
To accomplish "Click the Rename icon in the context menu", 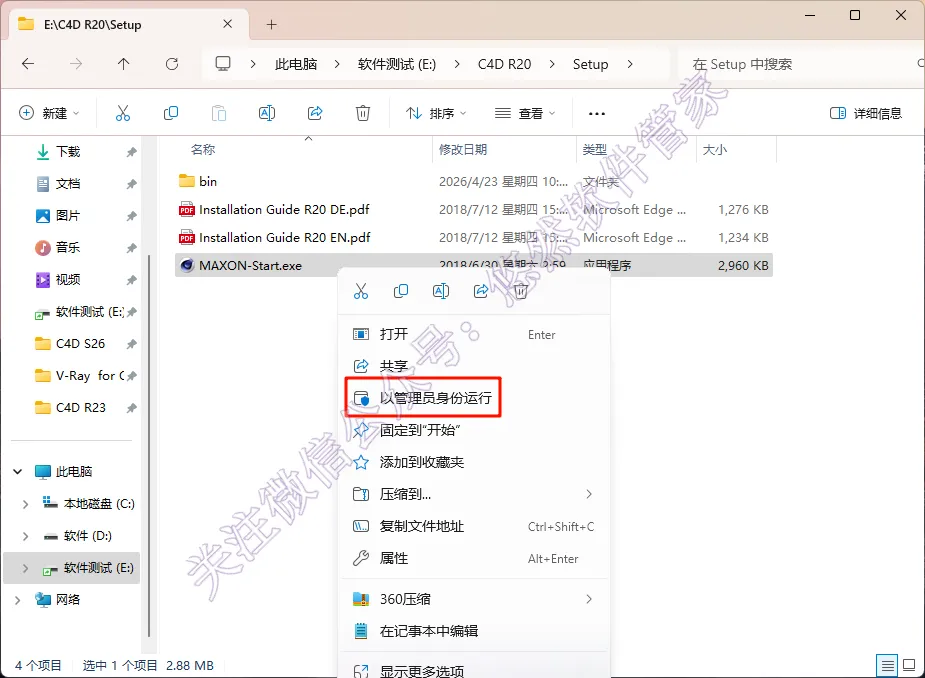I will click(x=441, y=291).
